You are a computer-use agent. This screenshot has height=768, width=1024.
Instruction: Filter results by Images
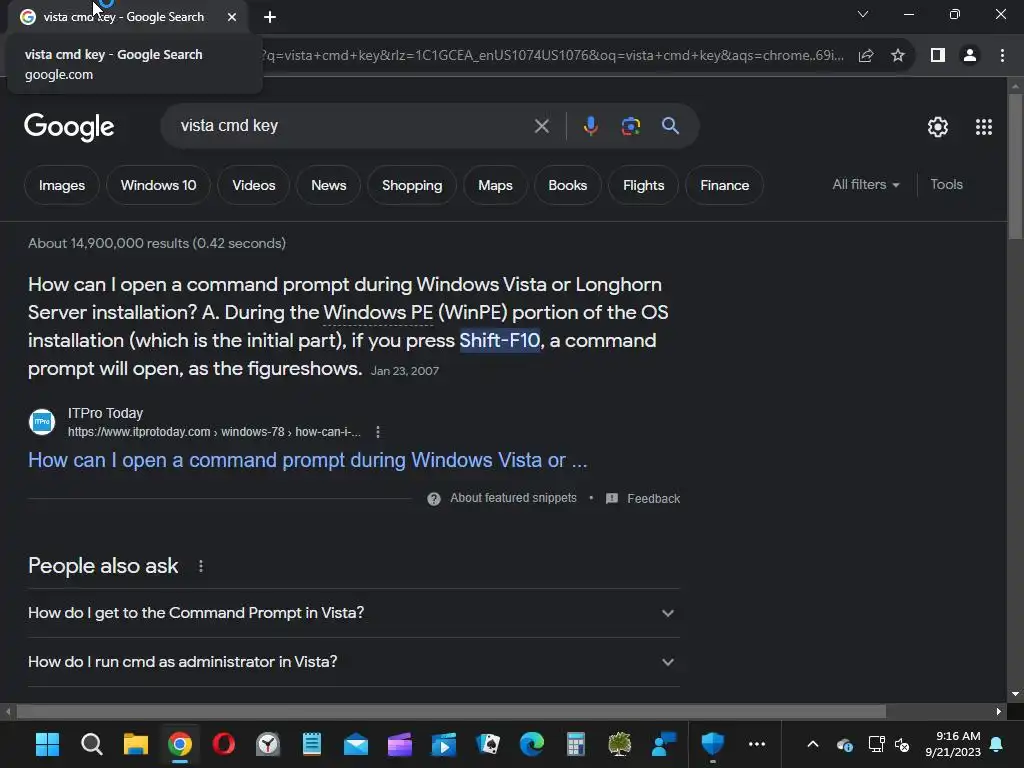coord(62,185)
